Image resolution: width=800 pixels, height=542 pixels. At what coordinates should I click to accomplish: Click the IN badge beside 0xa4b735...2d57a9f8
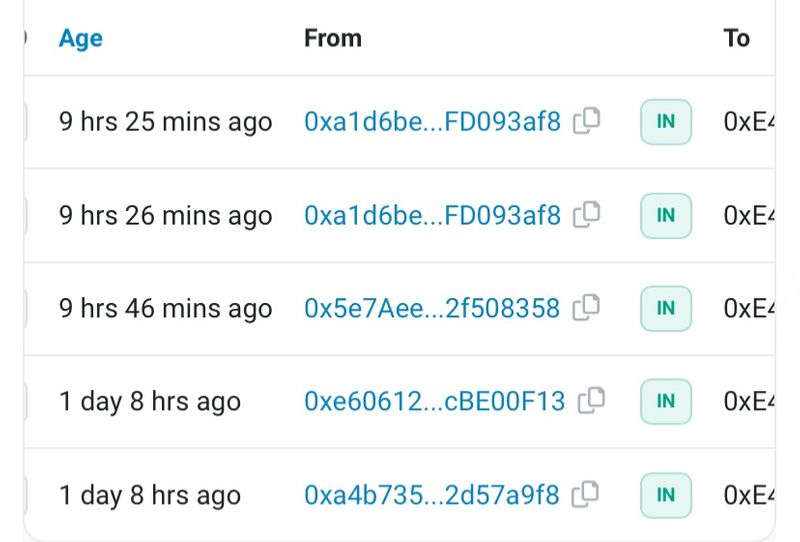point(665,495)
